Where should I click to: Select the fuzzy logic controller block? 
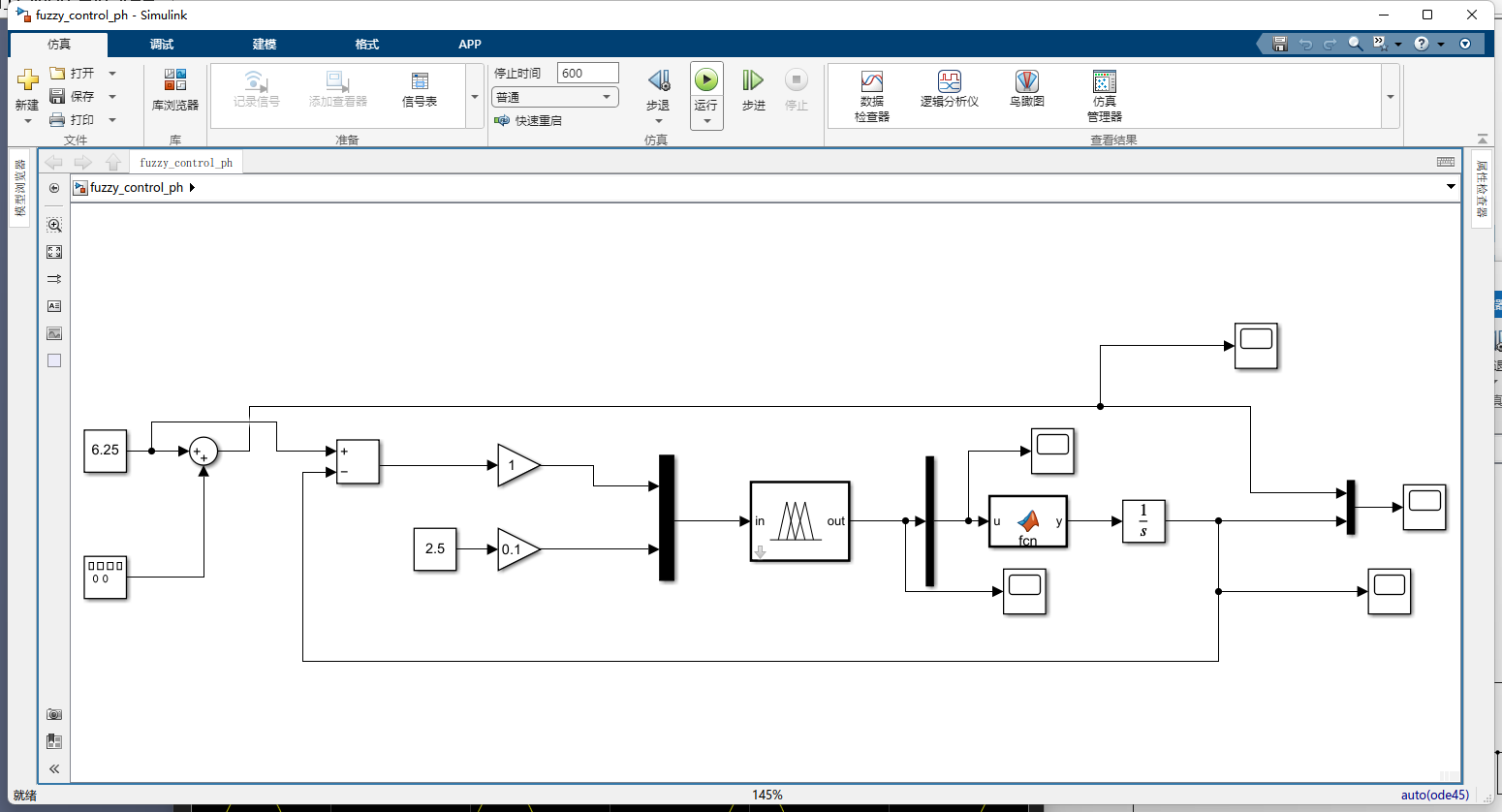(800, 521)
